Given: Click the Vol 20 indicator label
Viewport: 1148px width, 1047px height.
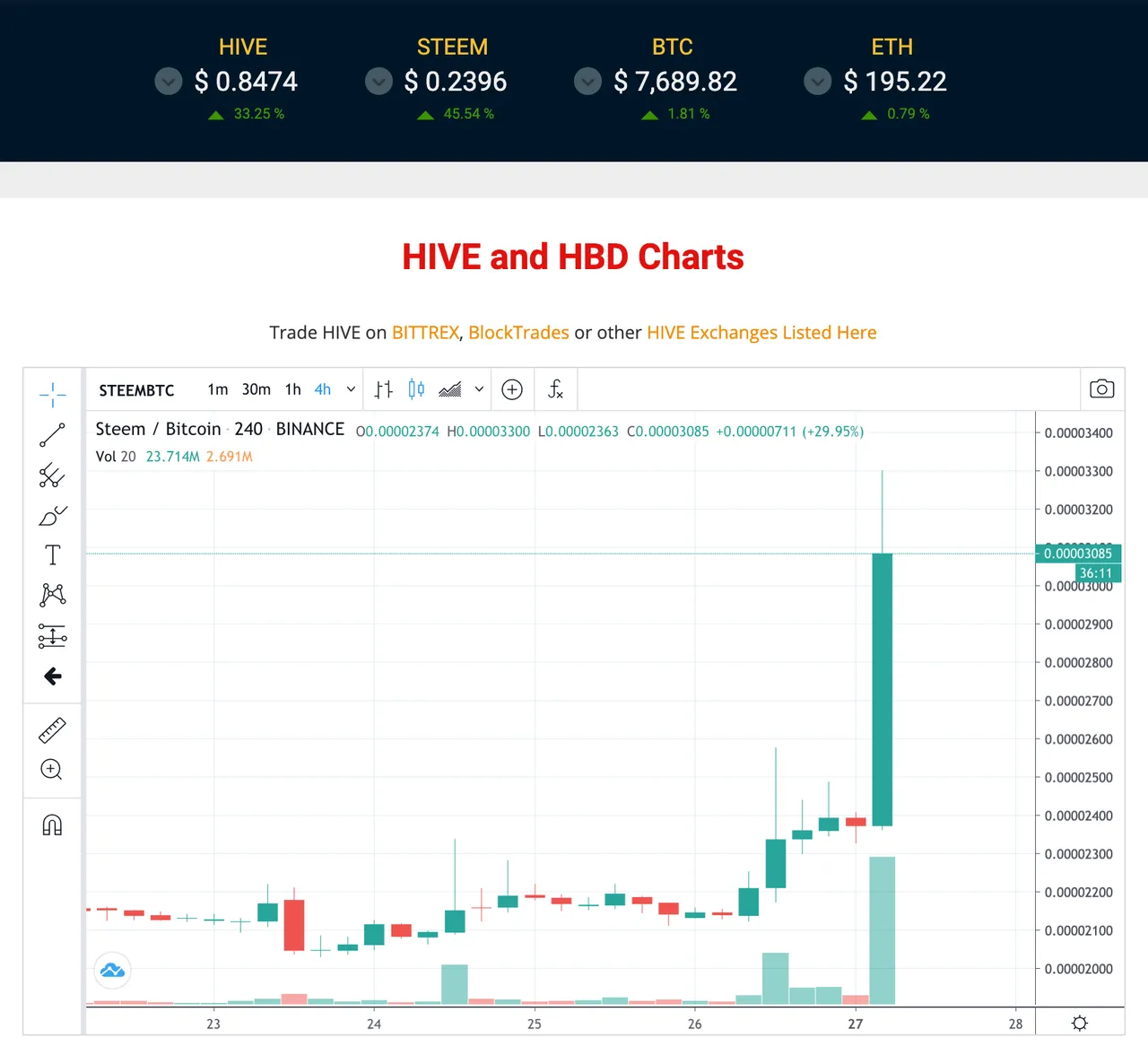Looking at the screenshot, I should (116, 457).
